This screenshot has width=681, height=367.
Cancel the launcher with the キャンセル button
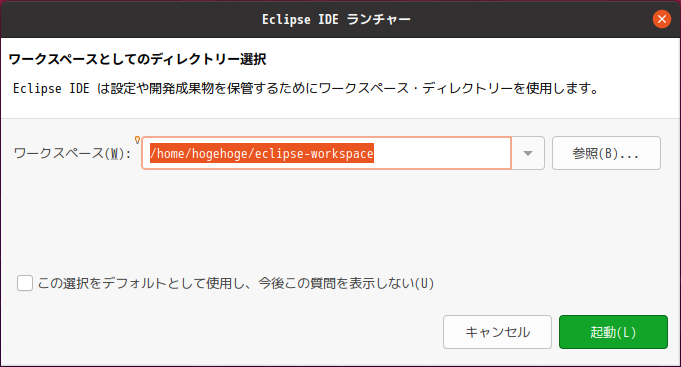point(497,332)
